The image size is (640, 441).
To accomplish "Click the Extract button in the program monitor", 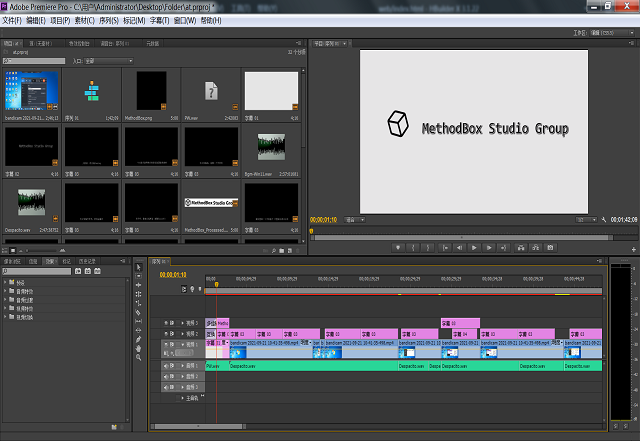I will 536,247.
